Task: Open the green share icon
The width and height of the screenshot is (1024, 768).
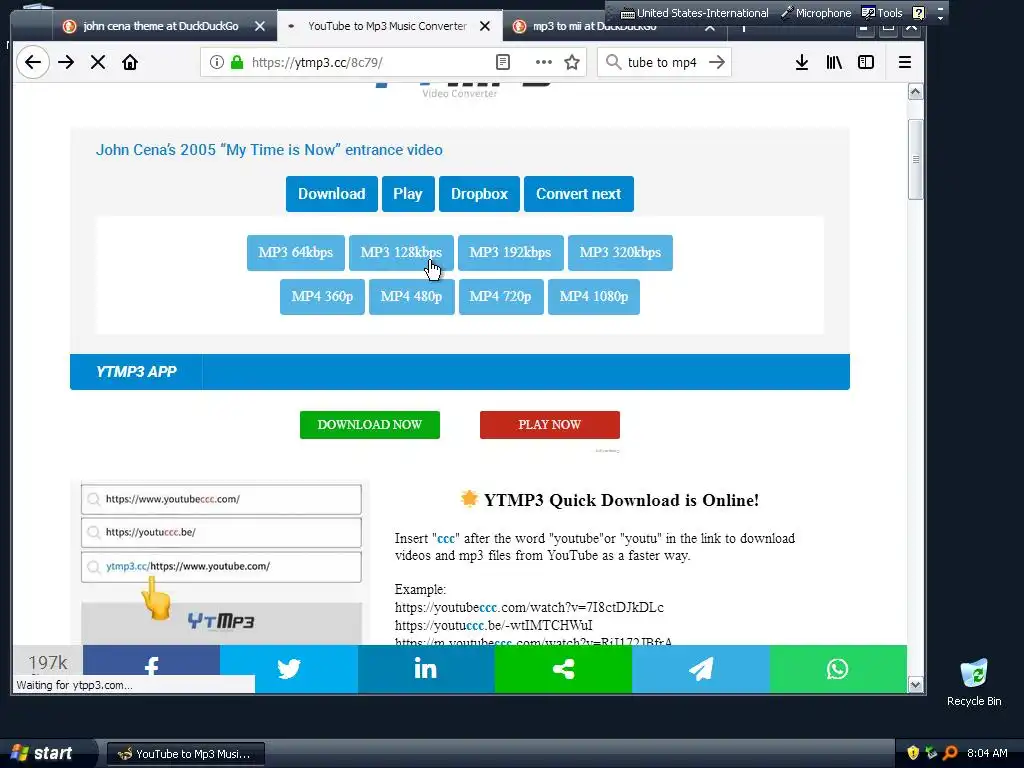Action: (563, 669)
